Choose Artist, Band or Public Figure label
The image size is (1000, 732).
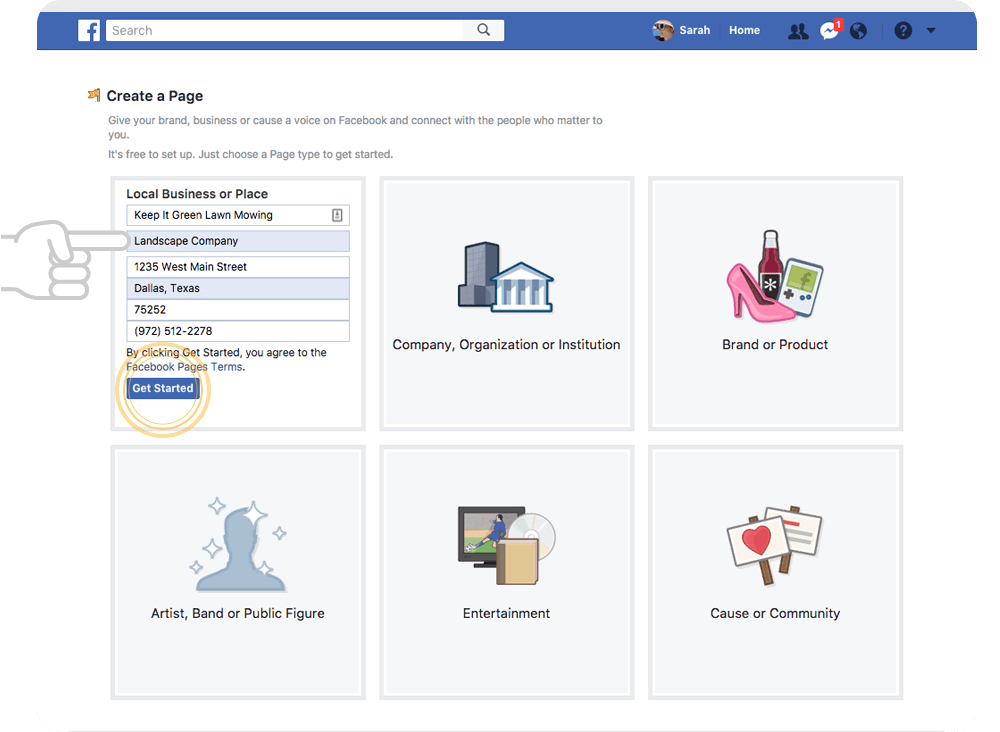(x=238, y=613)
